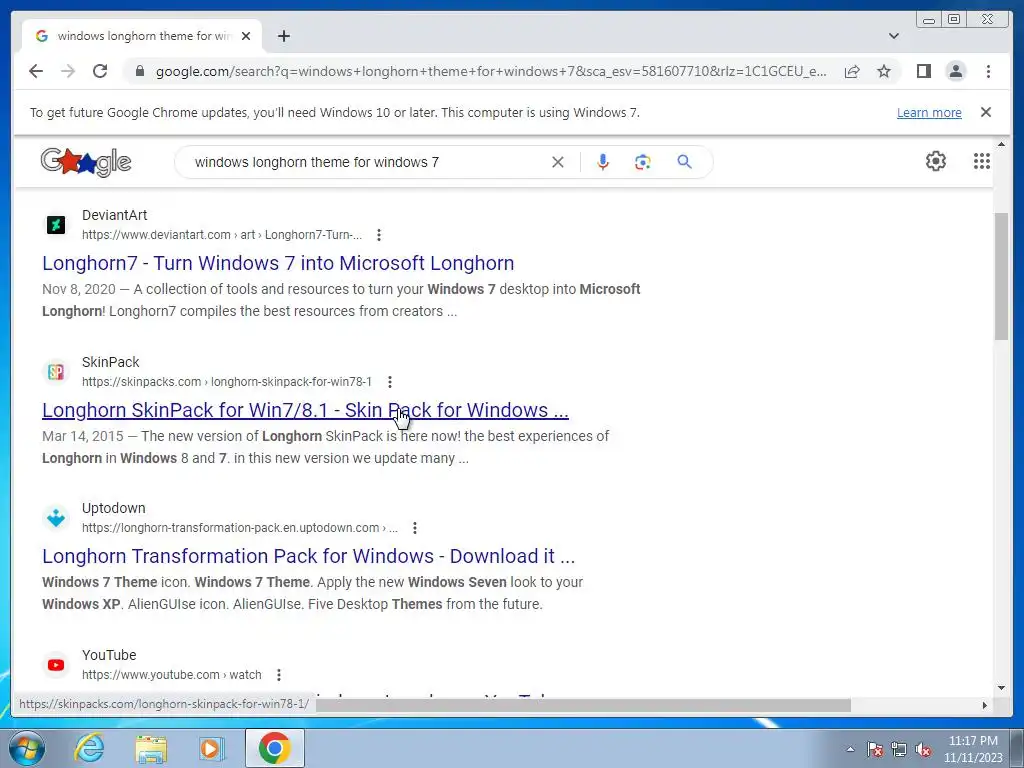Open the volume tray icon

pos(923,749)
